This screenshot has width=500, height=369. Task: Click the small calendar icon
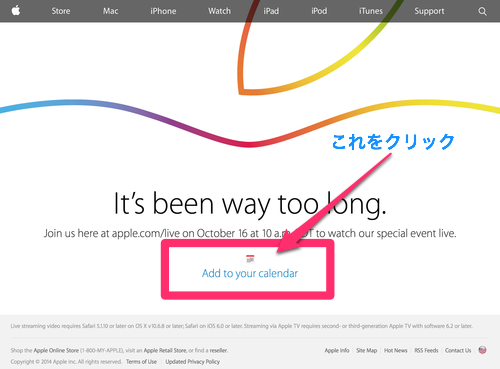point(250,259)
